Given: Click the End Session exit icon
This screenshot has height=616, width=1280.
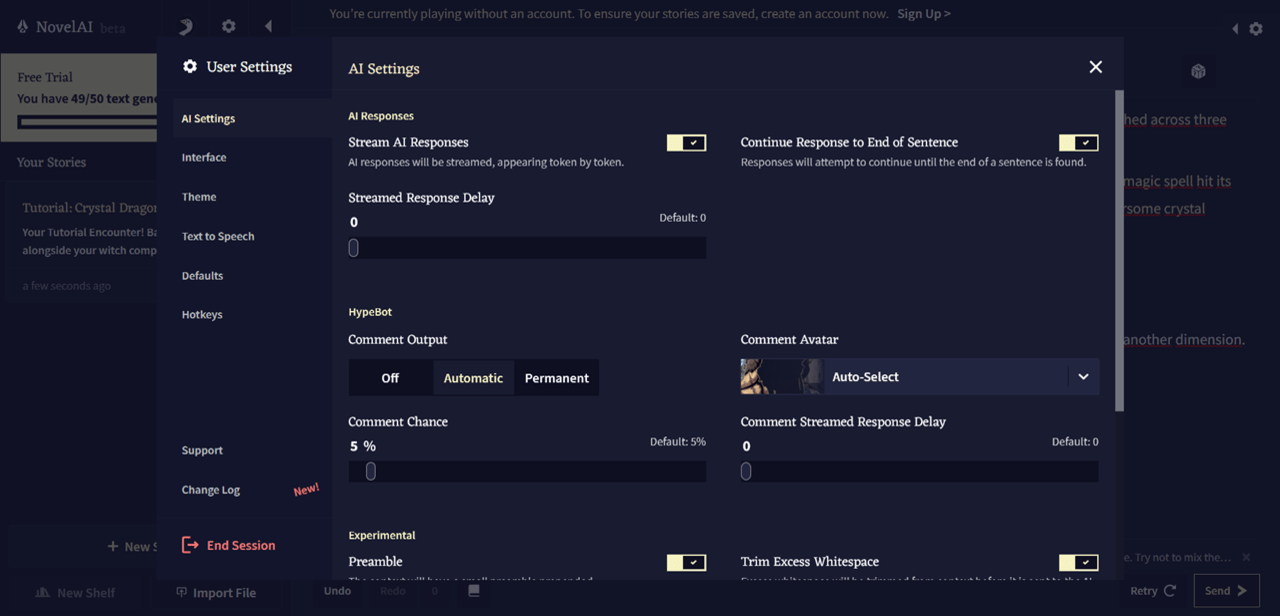Looking at the screenshot, I should pos(190,545).
